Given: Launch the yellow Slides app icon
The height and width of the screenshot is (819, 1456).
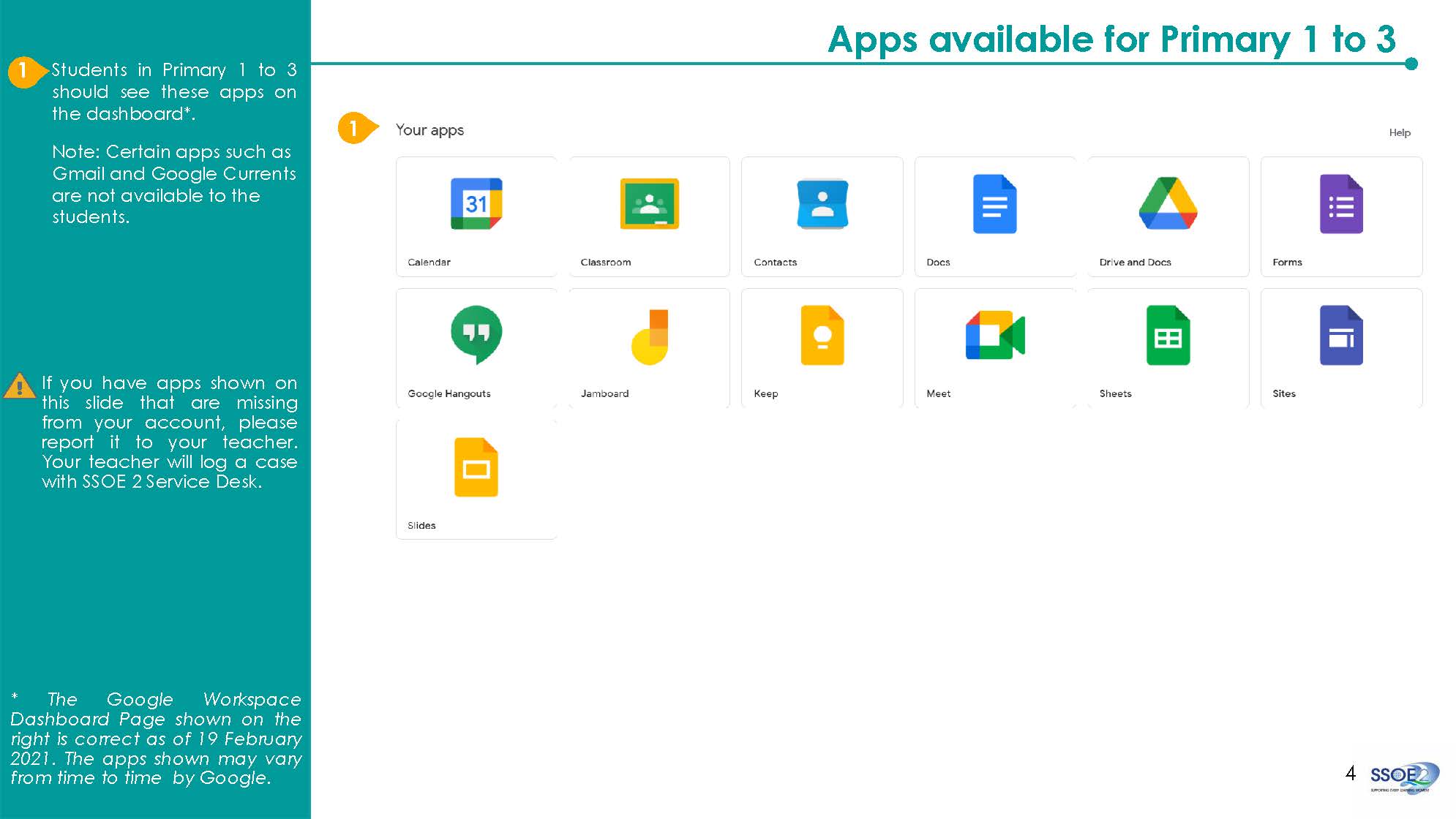Looking at the screenshot, I should pyautogui.click(x=476, y=467).
